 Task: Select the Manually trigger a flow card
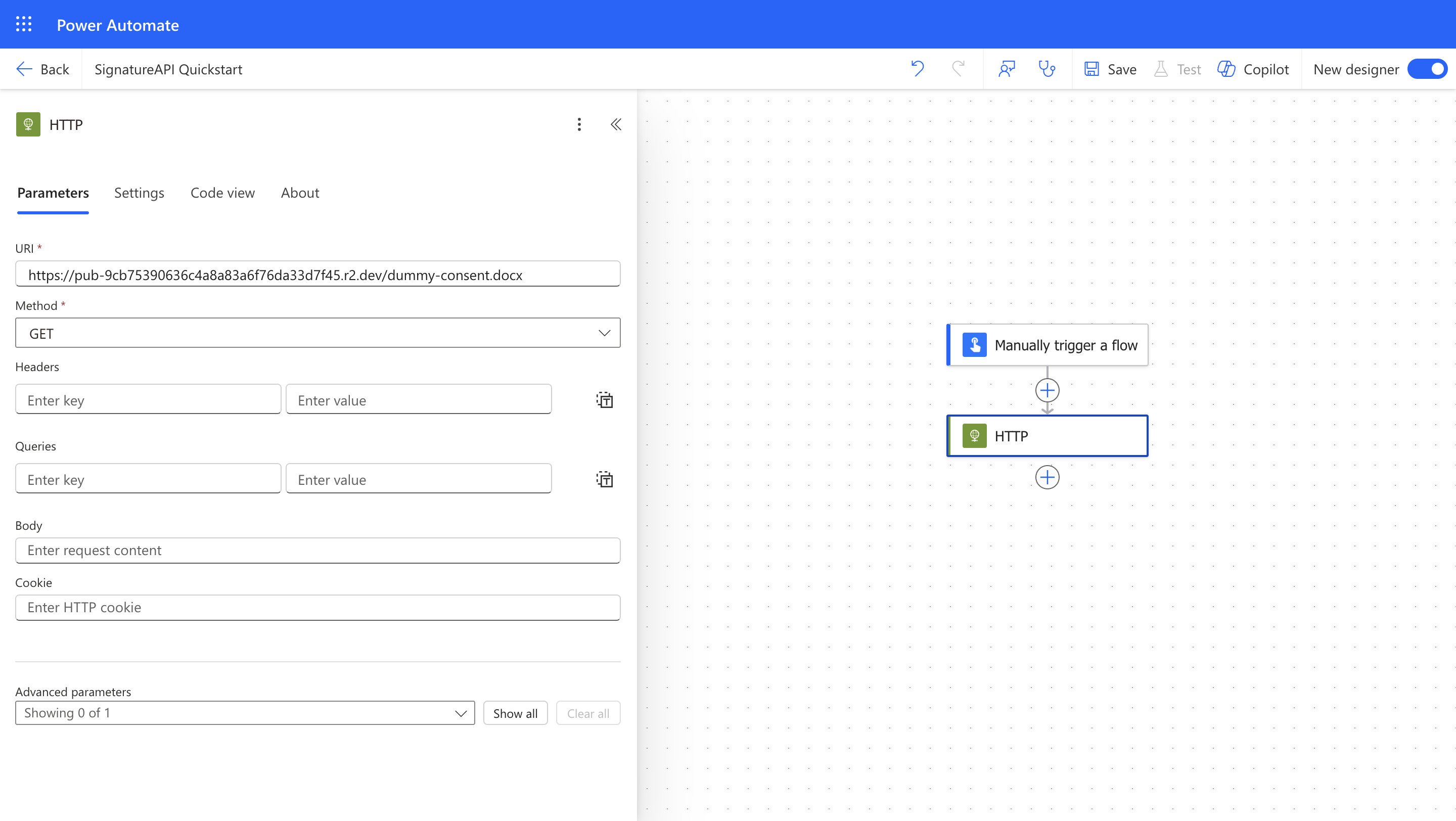click(1048, 345)
